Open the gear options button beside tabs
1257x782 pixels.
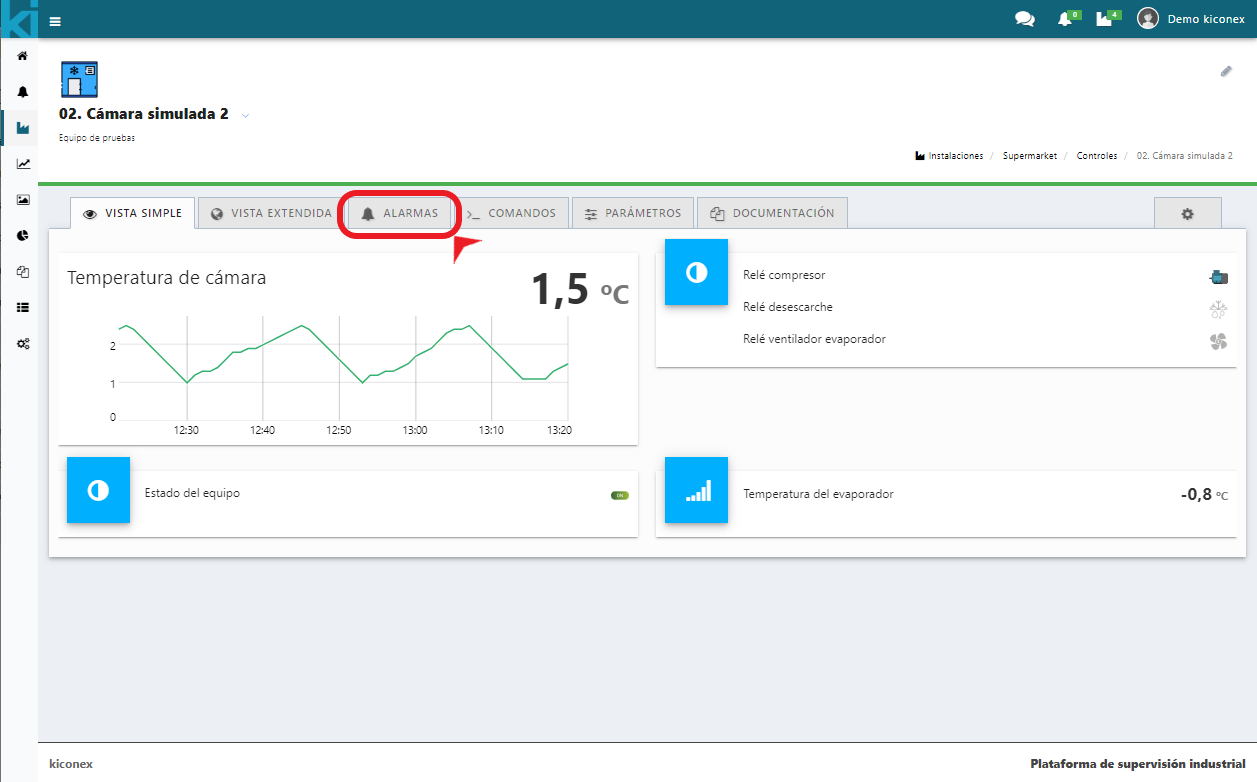point(1187,214)
